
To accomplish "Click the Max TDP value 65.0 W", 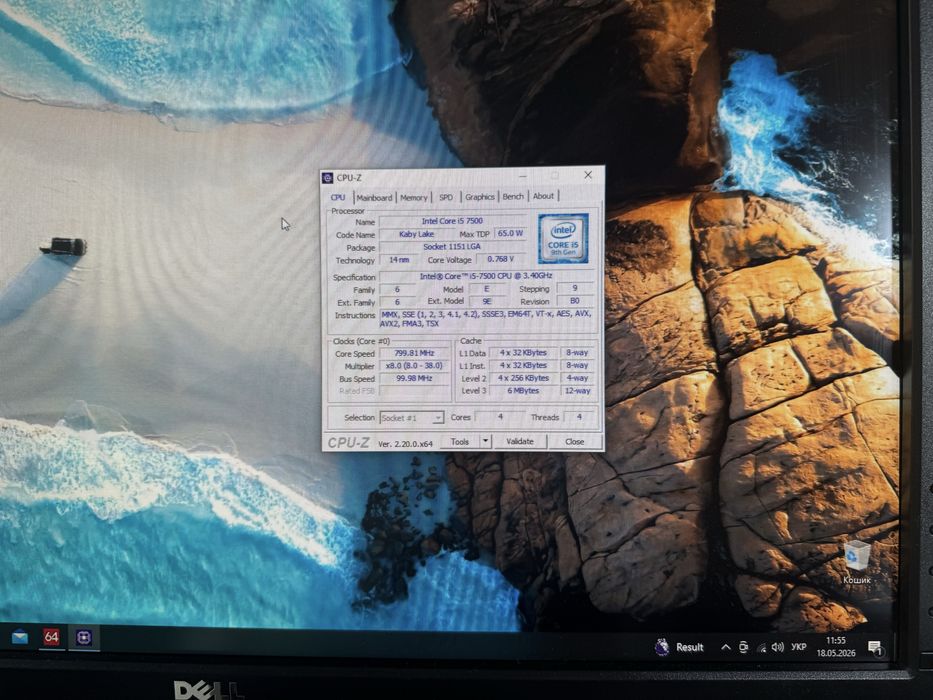I will point(511,233).
